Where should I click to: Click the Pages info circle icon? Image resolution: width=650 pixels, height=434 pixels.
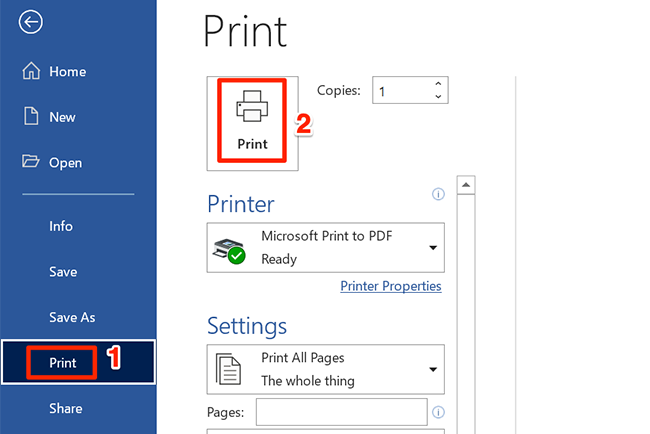(439, 412)
